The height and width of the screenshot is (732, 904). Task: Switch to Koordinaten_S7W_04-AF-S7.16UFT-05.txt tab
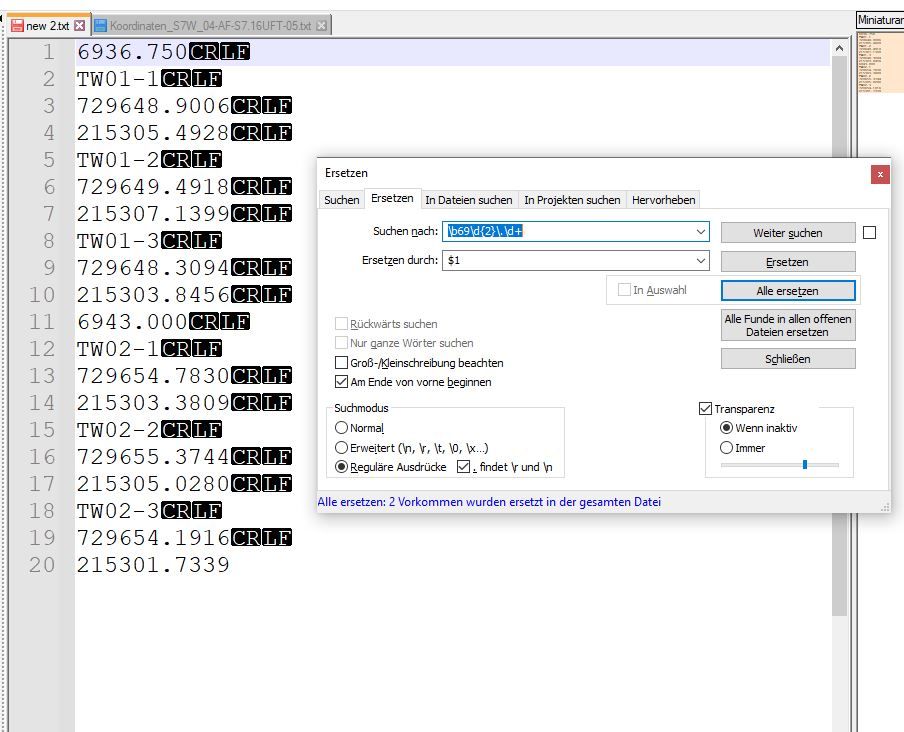pos(210,26)
